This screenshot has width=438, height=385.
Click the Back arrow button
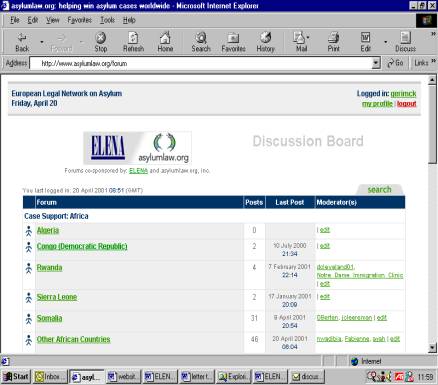pos(22,42)
